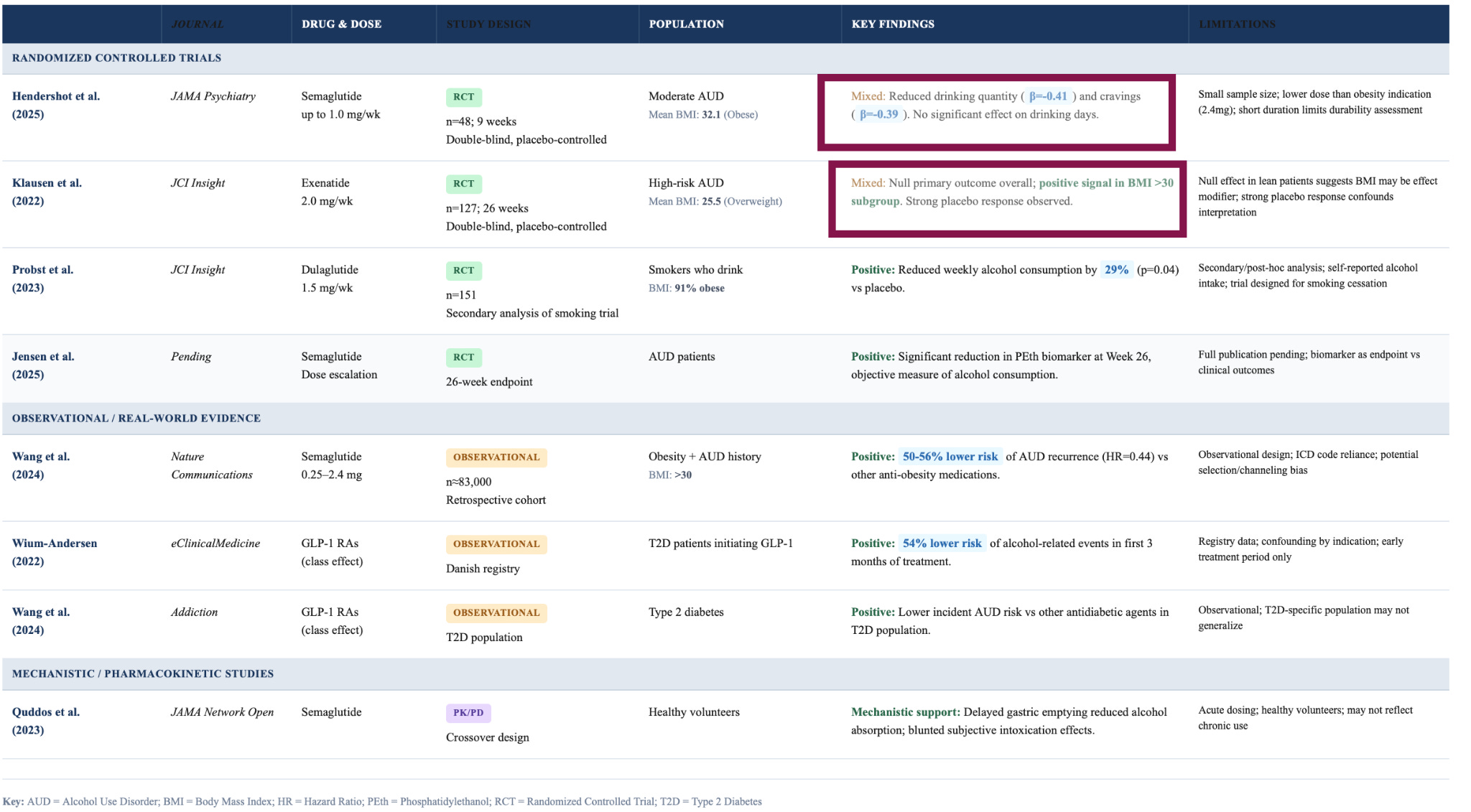Image resolution: width=1471 pixels, height=812 pixels.
Task: Click the Key Findings column header
Action: coord(893,24)
